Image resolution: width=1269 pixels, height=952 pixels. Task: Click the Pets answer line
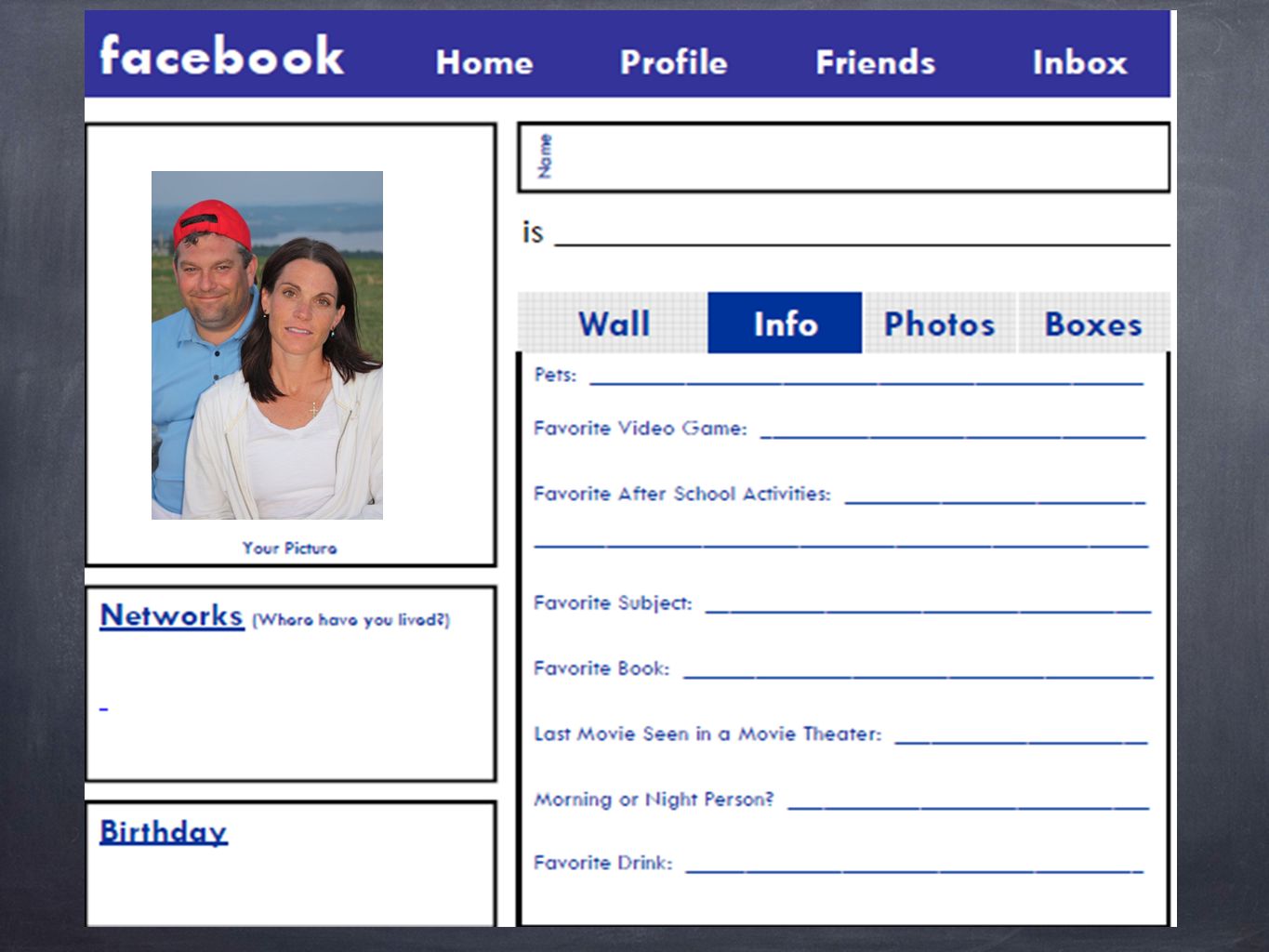[866, 382]
